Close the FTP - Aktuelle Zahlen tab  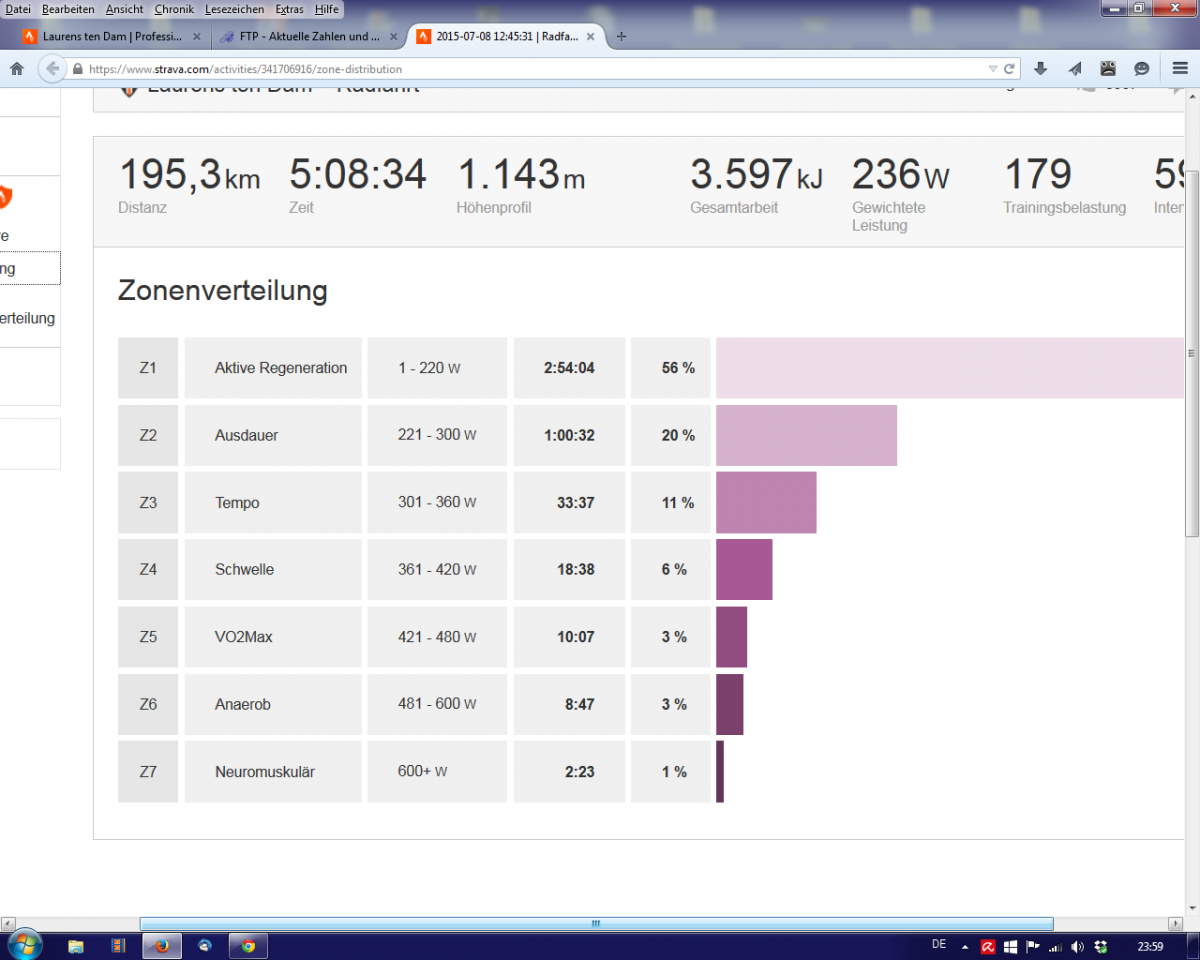pyautogui.click(x=393, y=36)
